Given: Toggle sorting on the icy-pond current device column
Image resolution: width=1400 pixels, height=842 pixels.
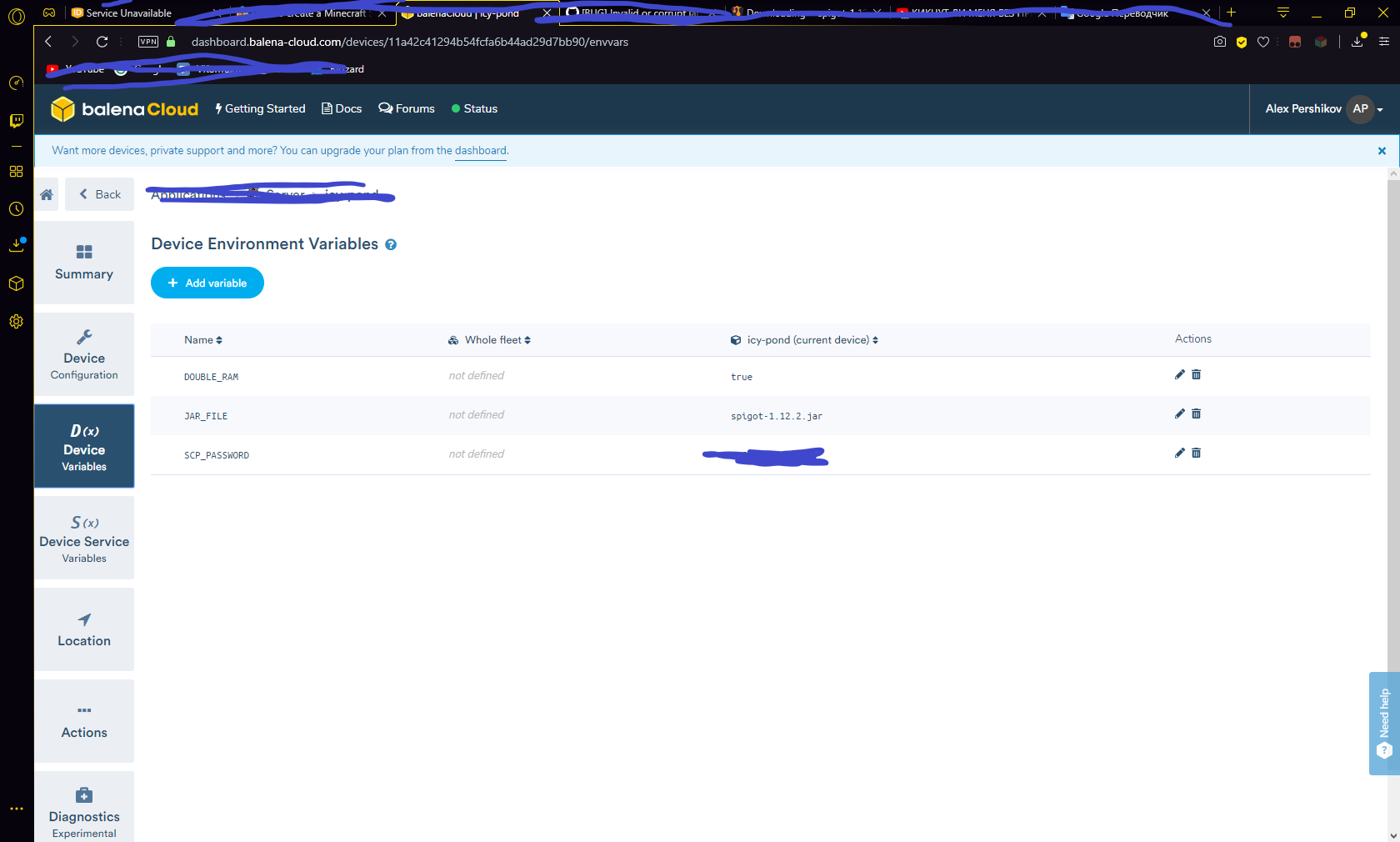Looking at the screenshot, I should click(875, 339).
